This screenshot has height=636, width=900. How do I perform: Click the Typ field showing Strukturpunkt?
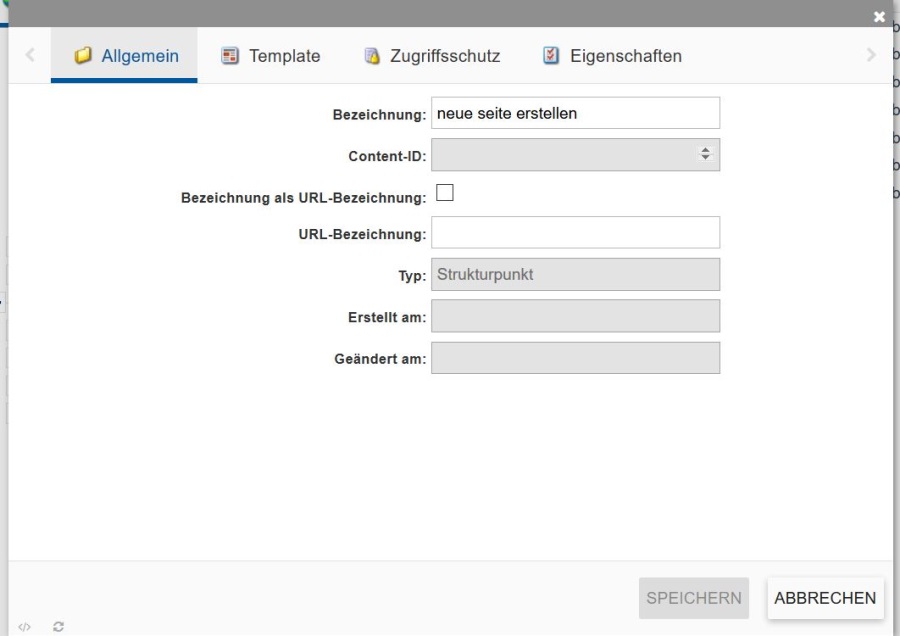point(575,275)
